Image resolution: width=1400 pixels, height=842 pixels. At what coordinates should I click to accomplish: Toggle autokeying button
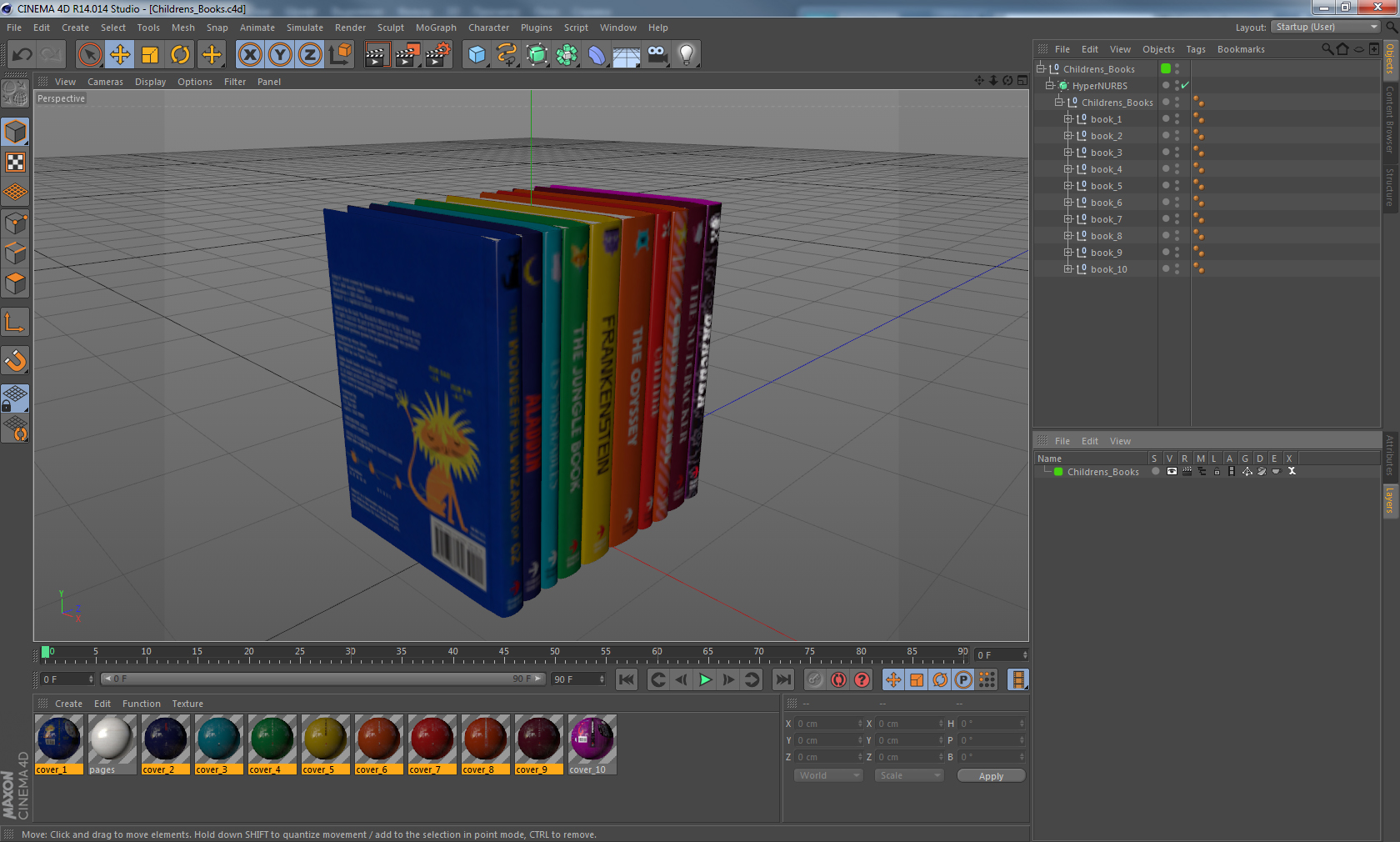[x=838, y=680]
